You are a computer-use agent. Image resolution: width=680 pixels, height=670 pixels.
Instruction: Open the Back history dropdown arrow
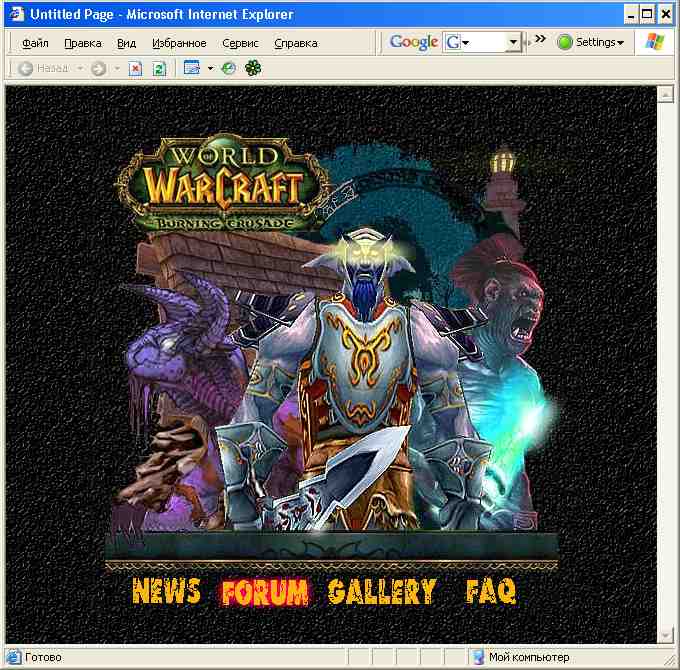80,68
